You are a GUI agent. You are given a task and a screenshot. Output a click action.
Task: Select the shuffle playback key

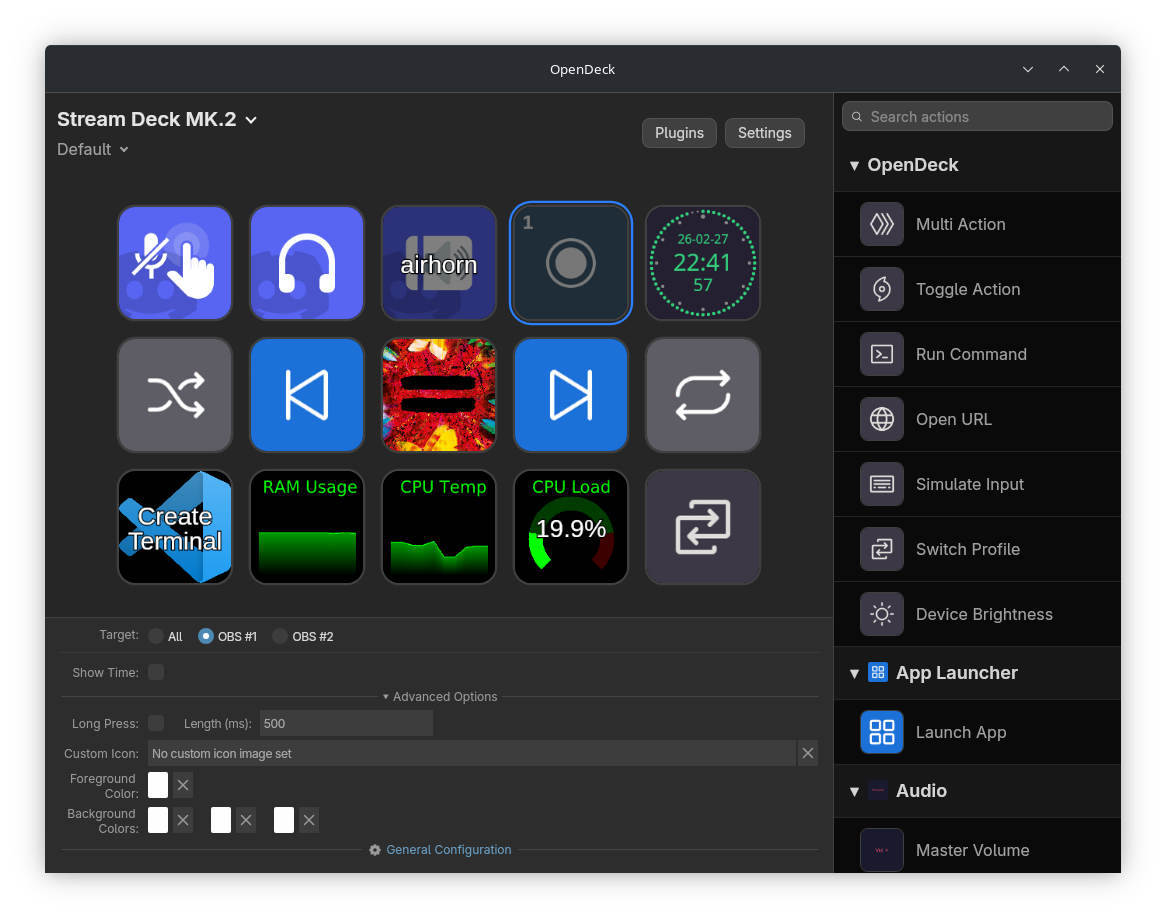pyautogui.click(x=175, y=395)
